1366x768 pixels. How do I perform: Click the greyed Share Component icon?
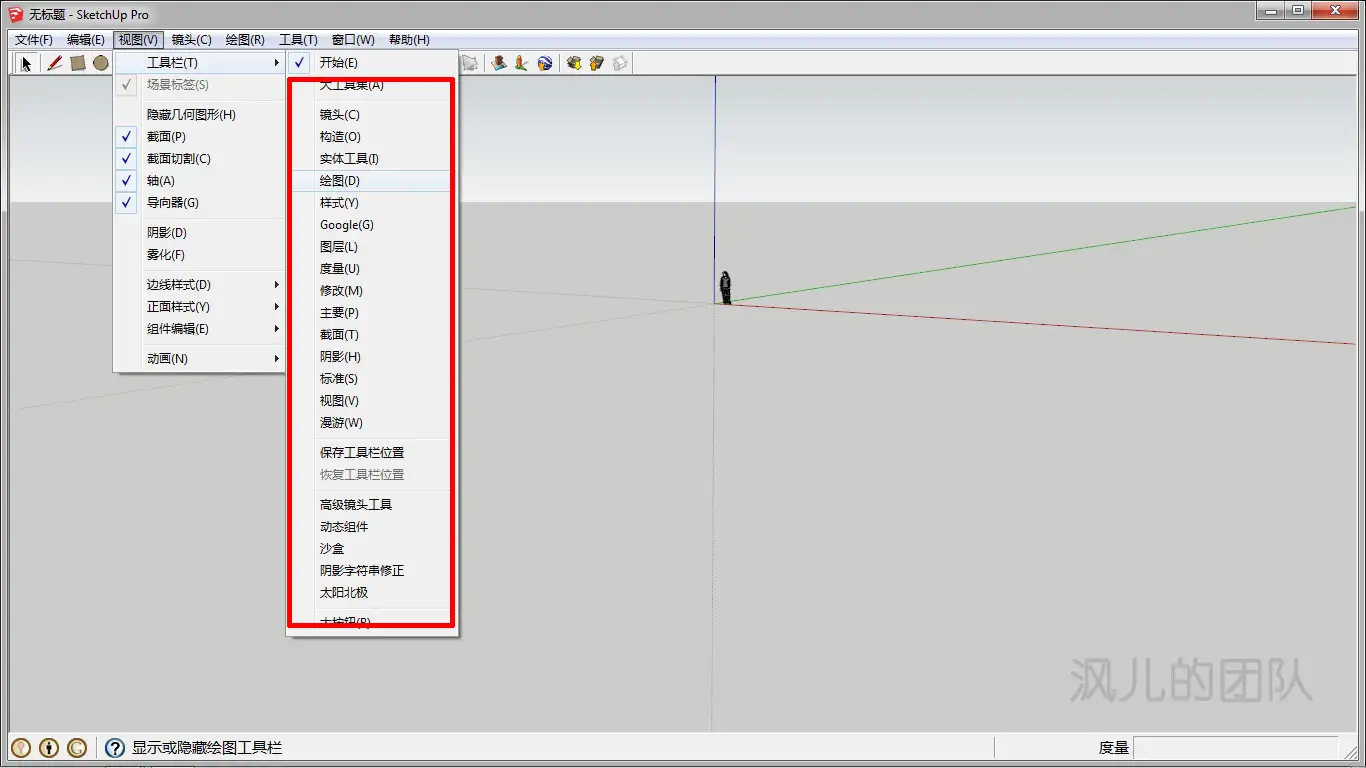coord(620,63)
